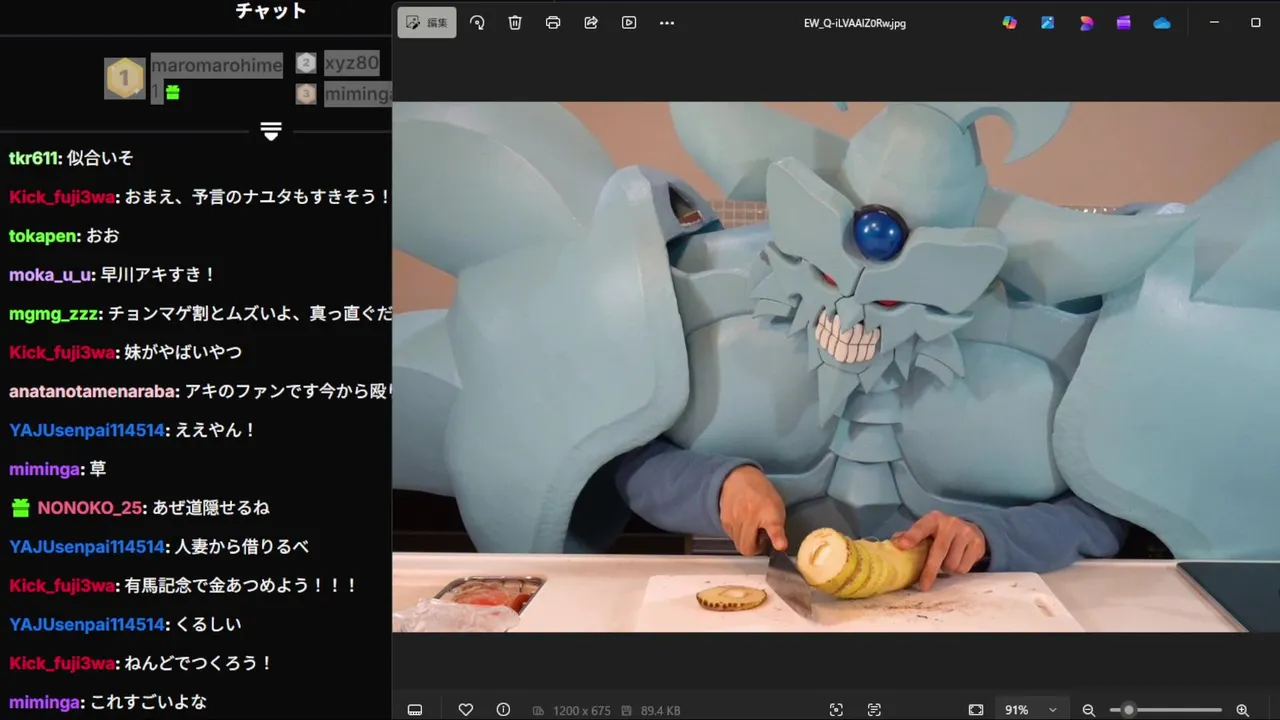1280x720 pixels.
Task: Click the 1200 x 675 dimensions text
Action: (581, 710)
